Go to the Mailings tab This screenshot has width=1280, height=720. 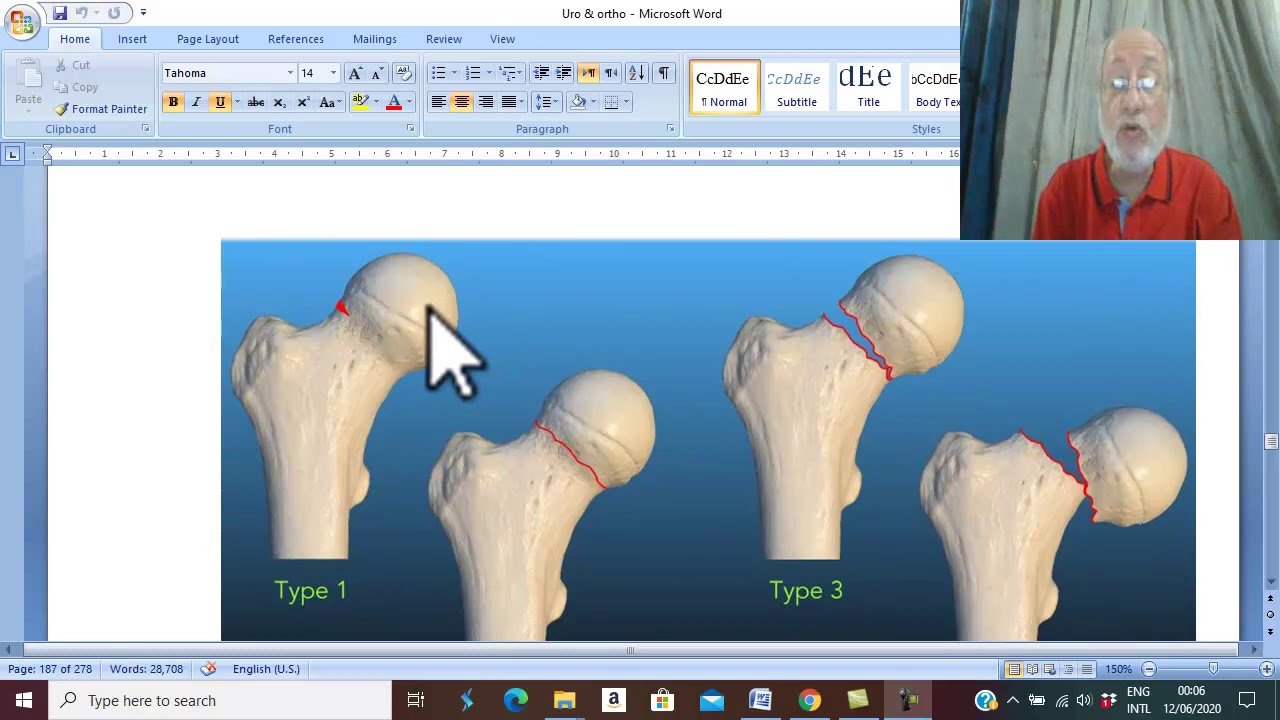375,39
